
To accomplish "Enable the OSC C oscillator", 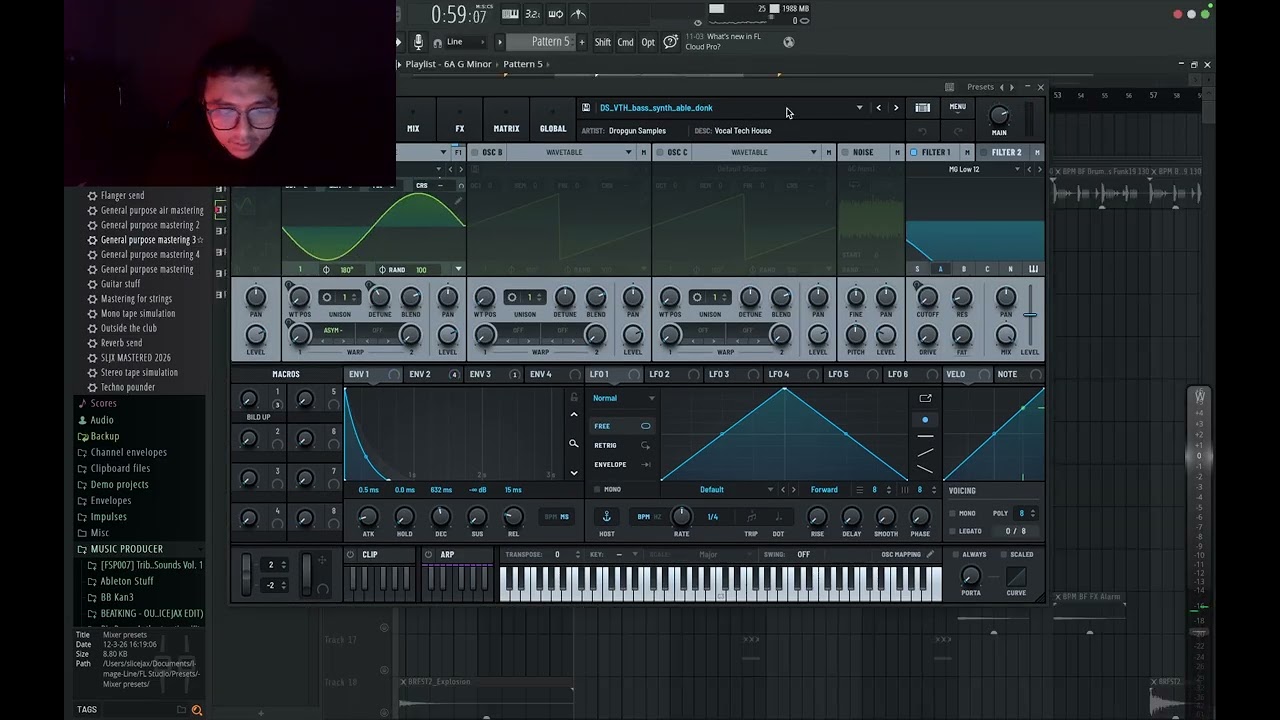I will 659,152.
